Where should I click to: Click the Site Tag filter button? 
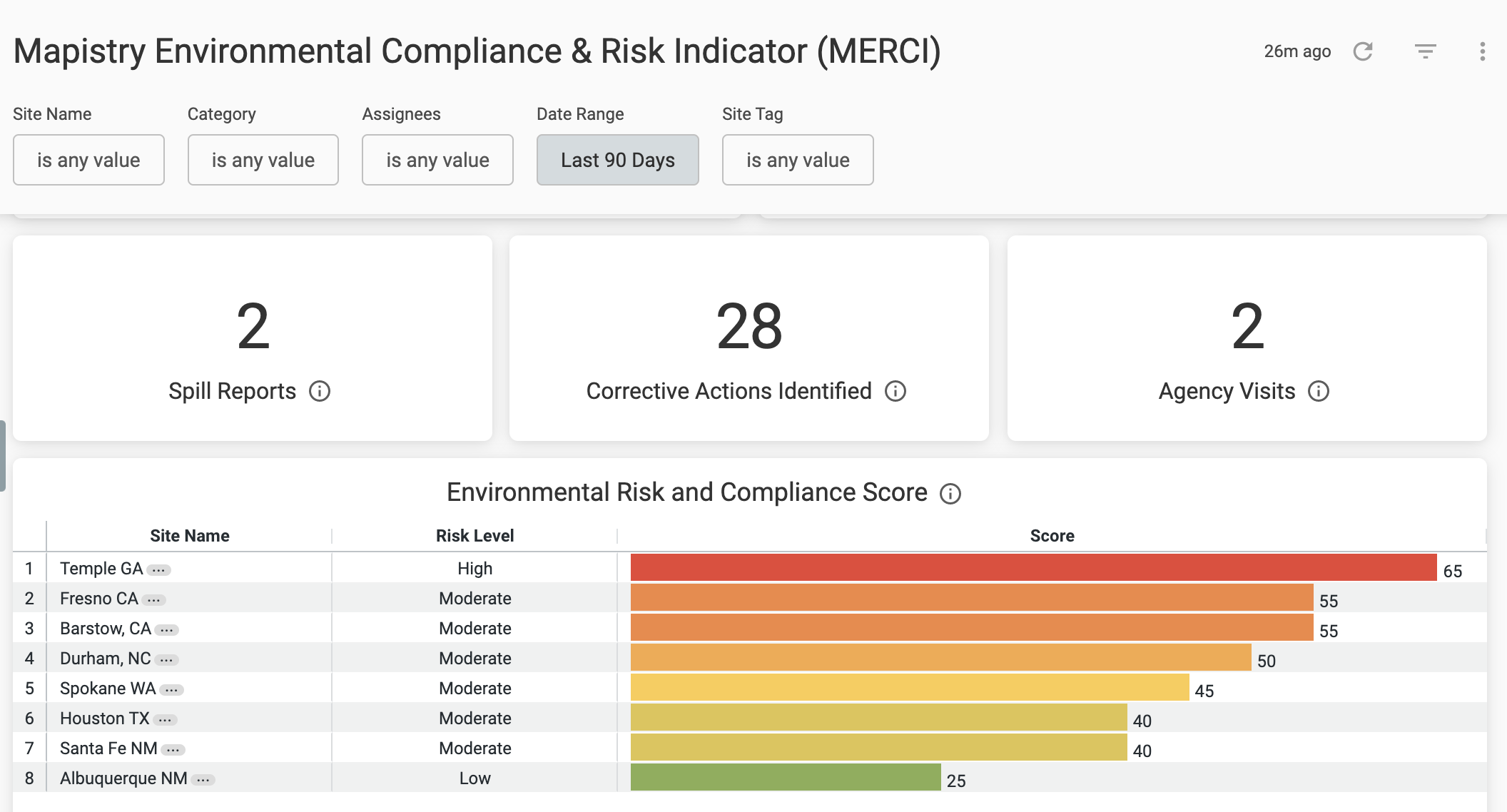(798, 159)
